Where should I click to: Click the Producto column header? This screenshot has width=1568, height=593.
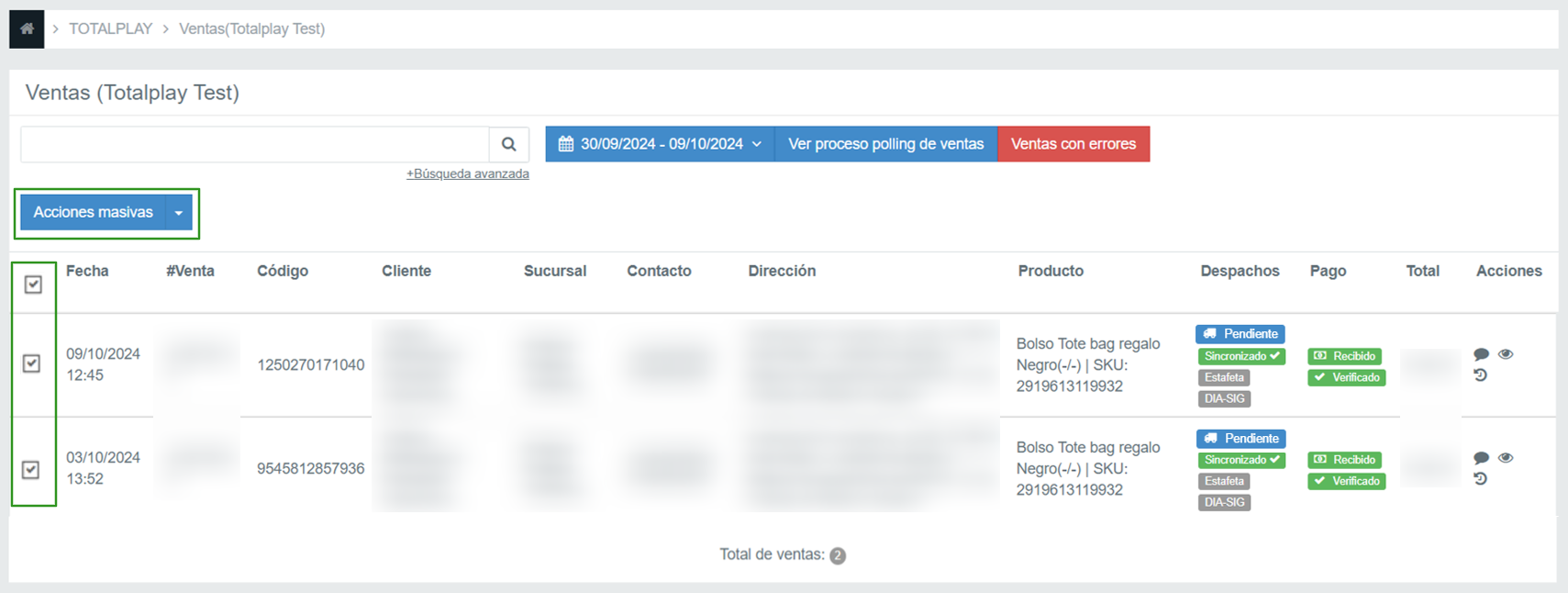[x=1051, y=271]
